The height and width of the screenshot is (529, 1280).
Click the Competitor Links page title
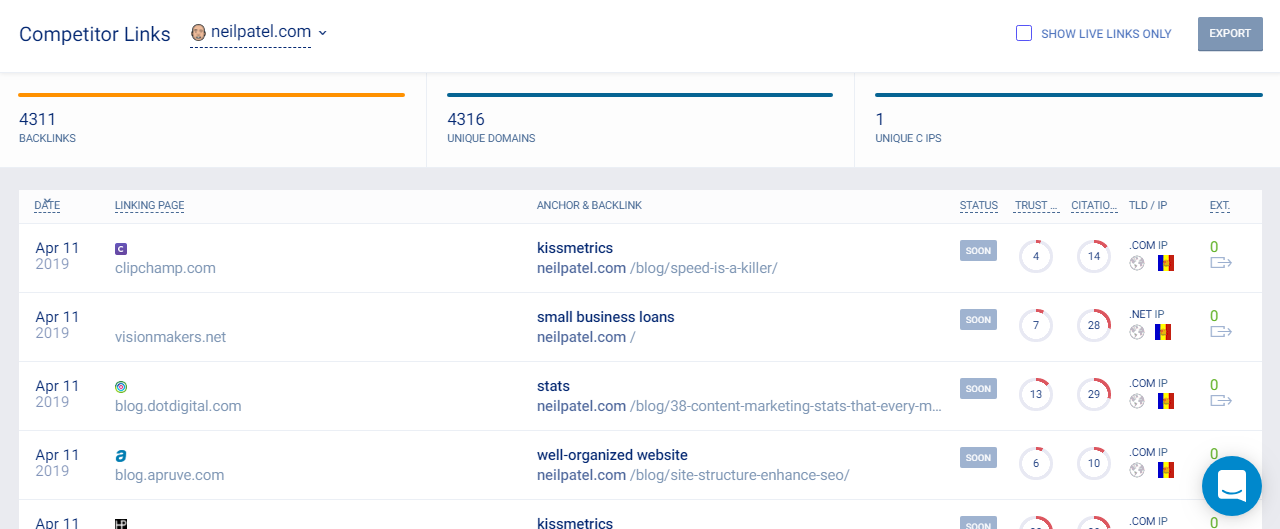tap(95, 34)
